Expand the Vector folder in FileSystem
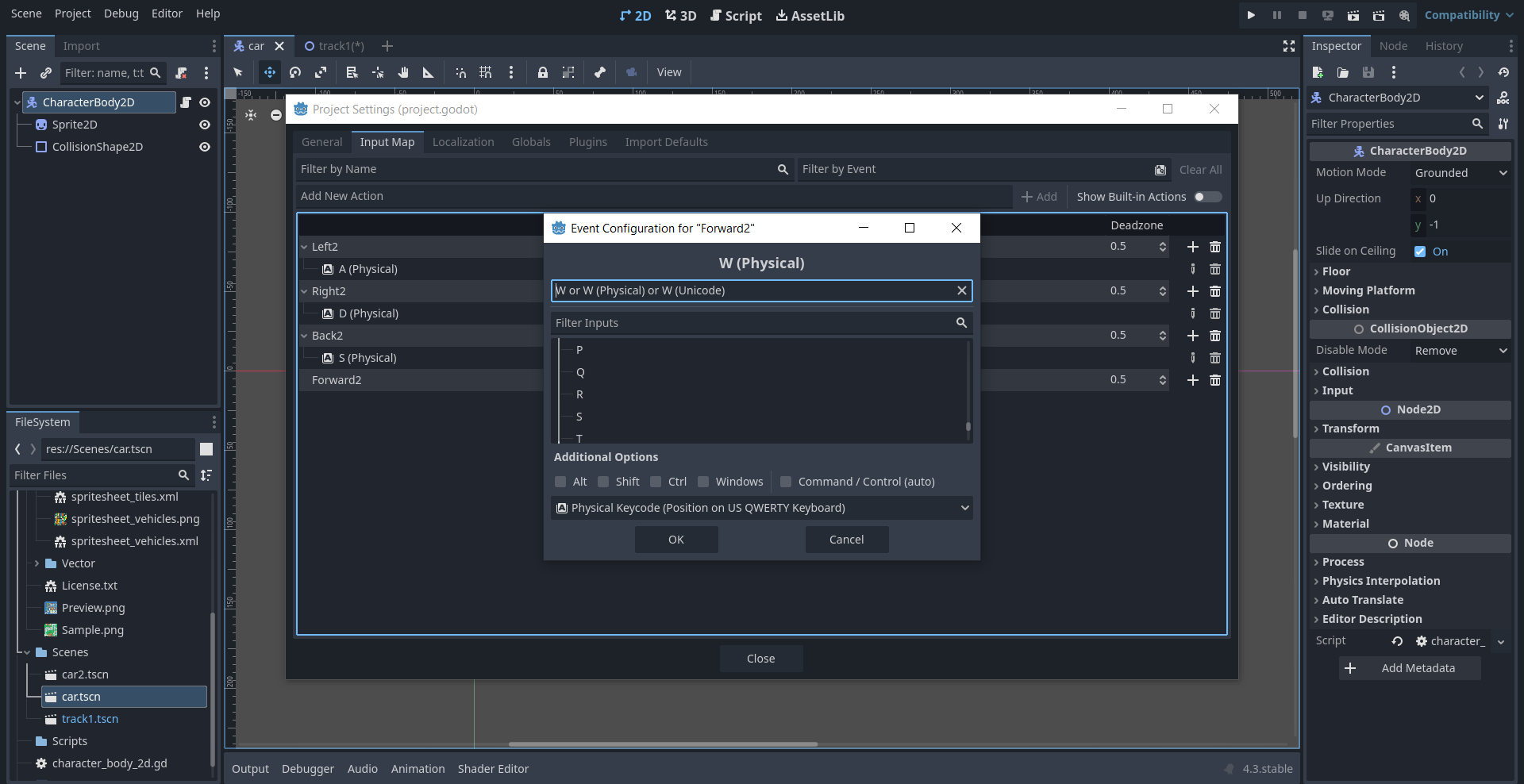The image size is (1524, 784). pyautogui.click(x=37, y=563)
